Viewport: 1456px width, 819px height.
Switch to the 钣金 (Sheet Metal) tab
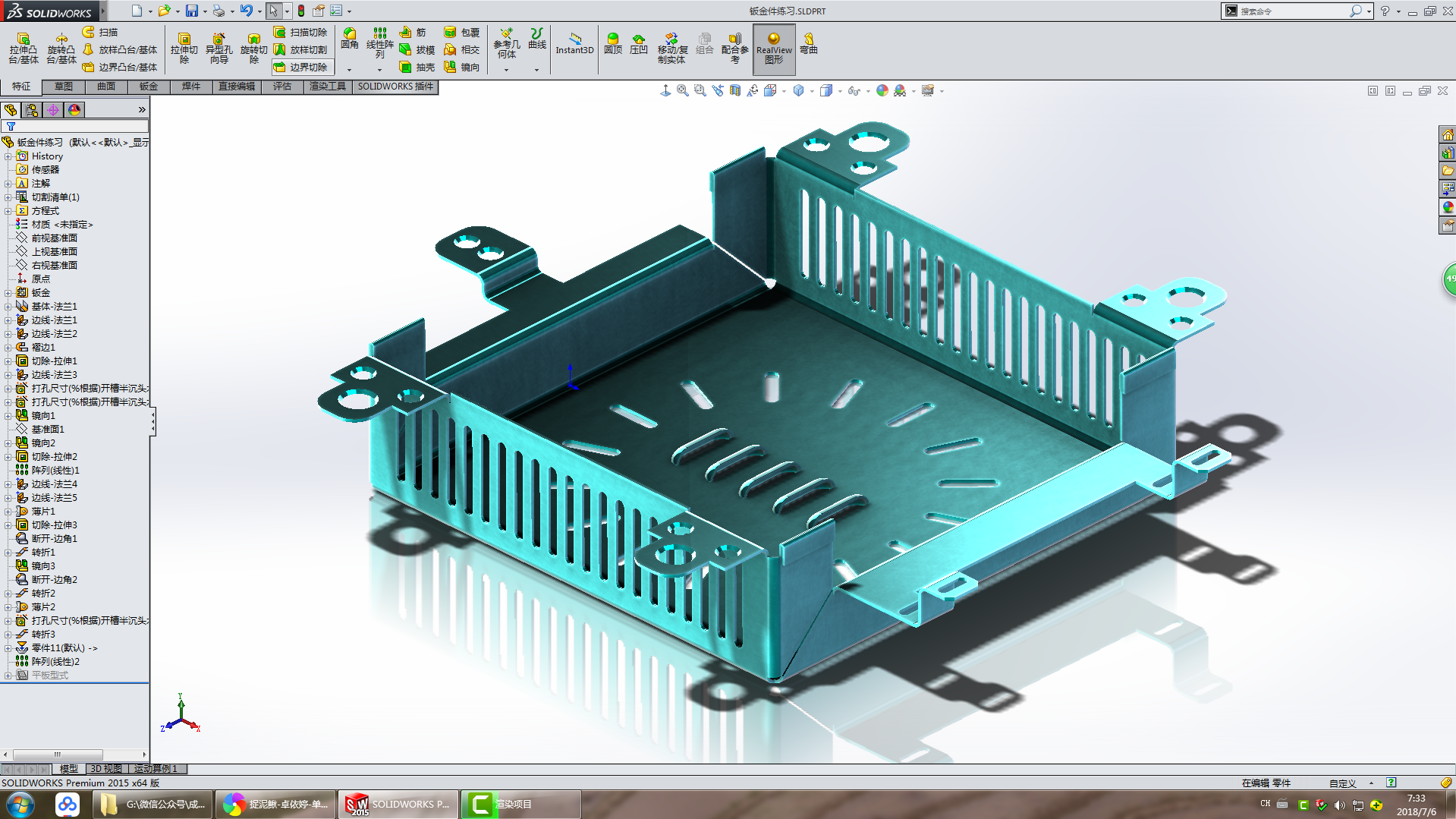coord(149,87)
